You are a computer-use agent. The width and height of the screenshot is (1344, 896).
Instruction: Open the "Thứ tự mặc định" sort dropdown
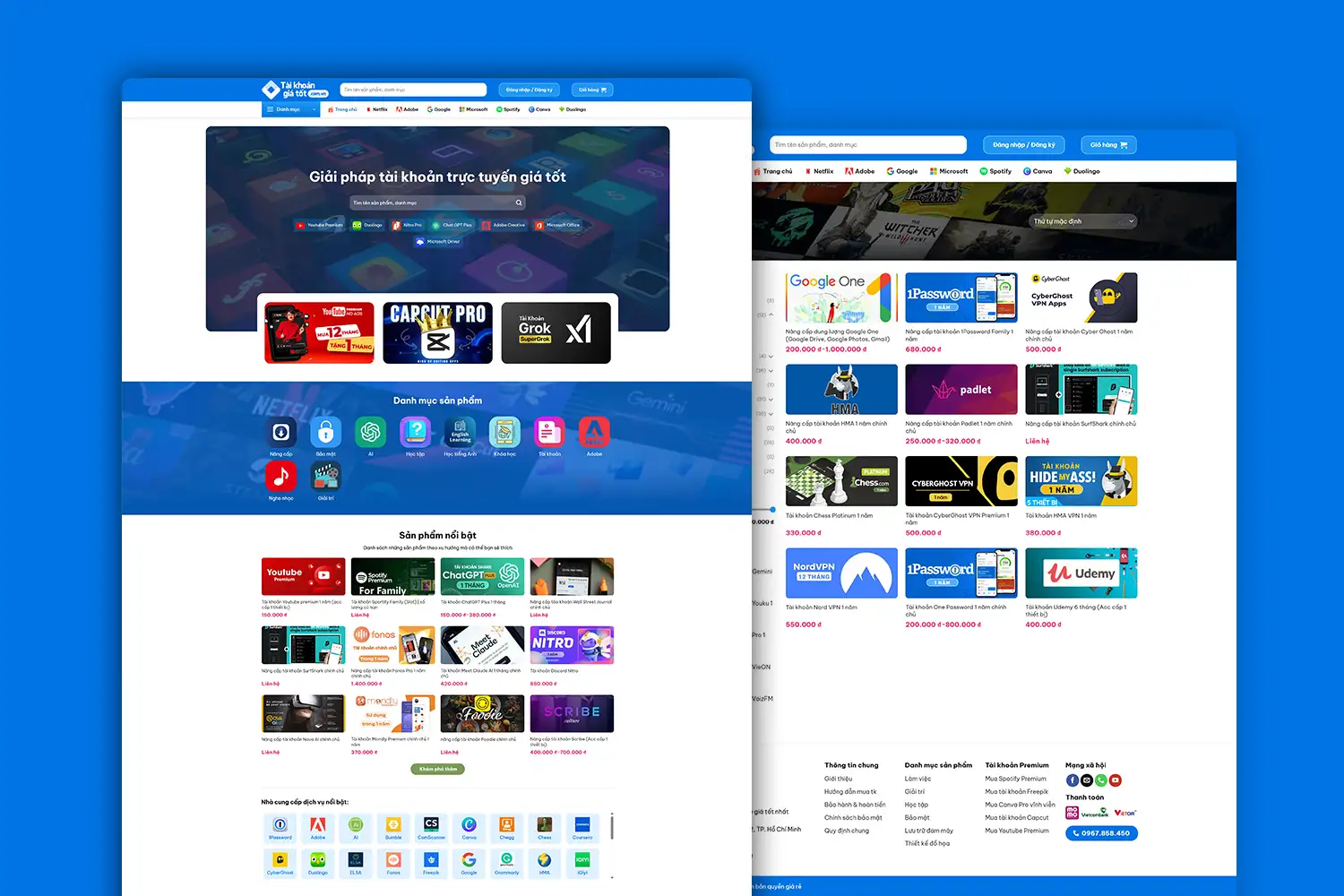point(1082,220)
